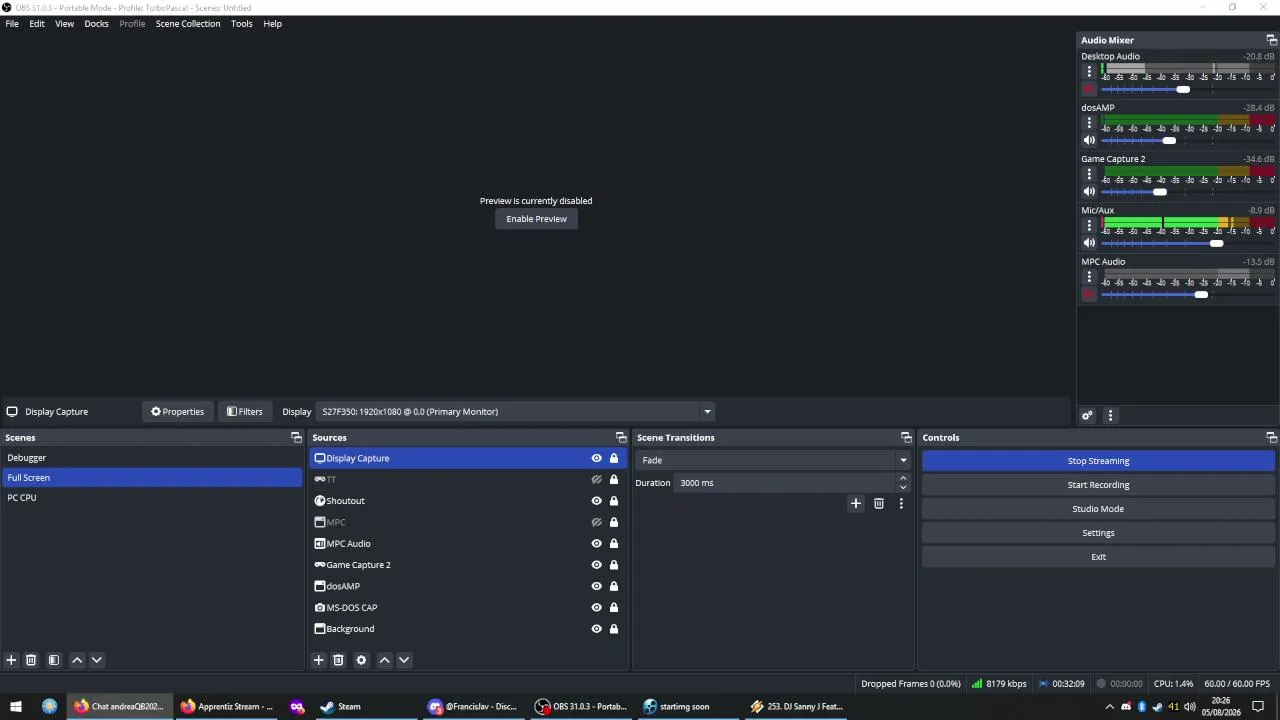Pop out the Controls dock
Screen dimensions: 1280x720
(x=1271, y=437)
